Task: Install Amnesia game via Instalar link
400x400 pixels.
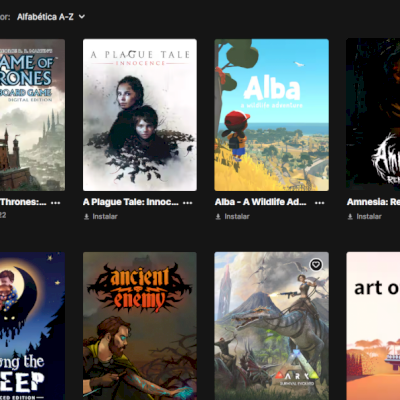Action: [364, 217]
